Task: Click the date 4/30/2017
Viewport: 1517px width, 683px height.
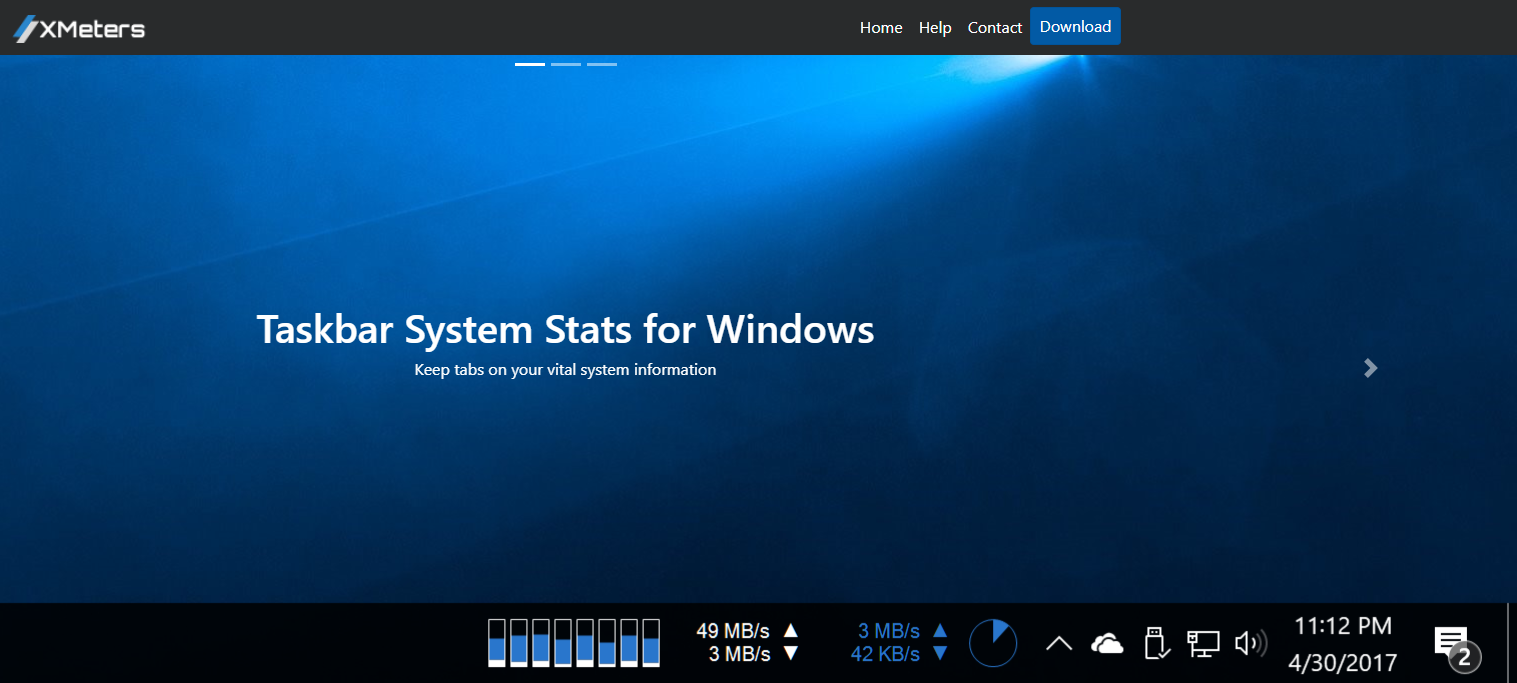Action: tap(1343, 662)
